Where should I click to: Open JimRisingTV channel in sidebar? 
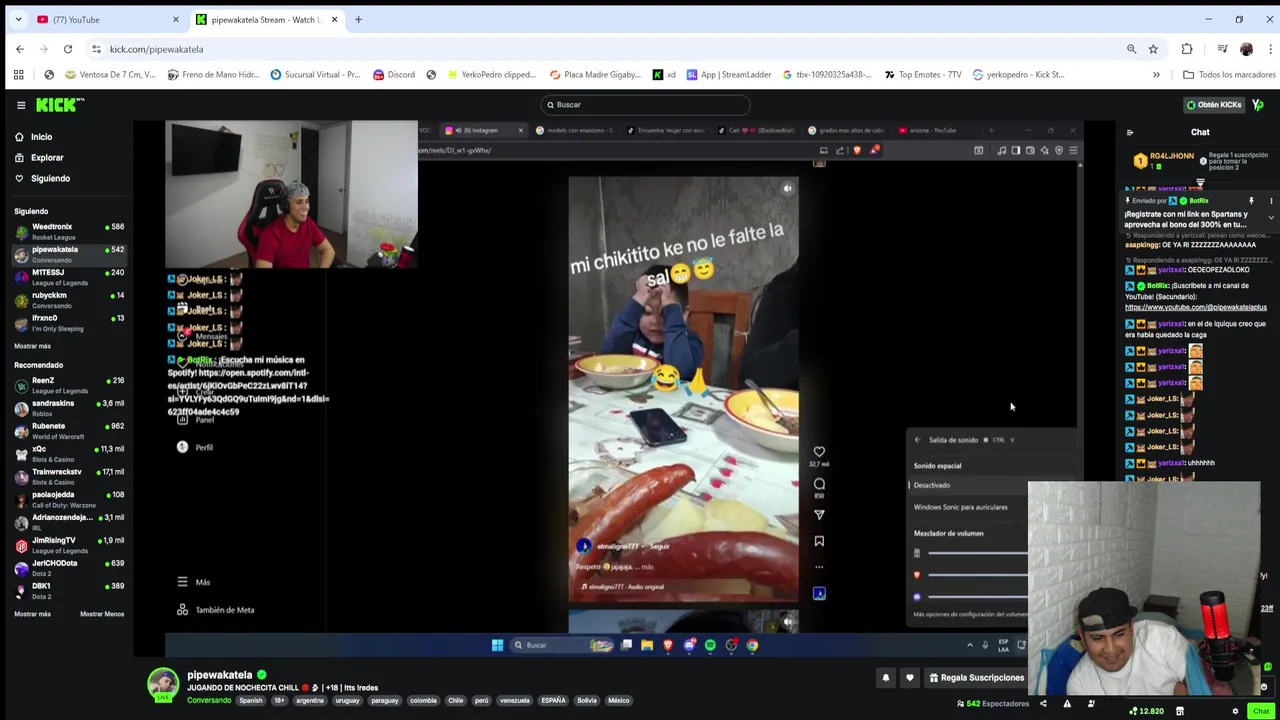69,545
